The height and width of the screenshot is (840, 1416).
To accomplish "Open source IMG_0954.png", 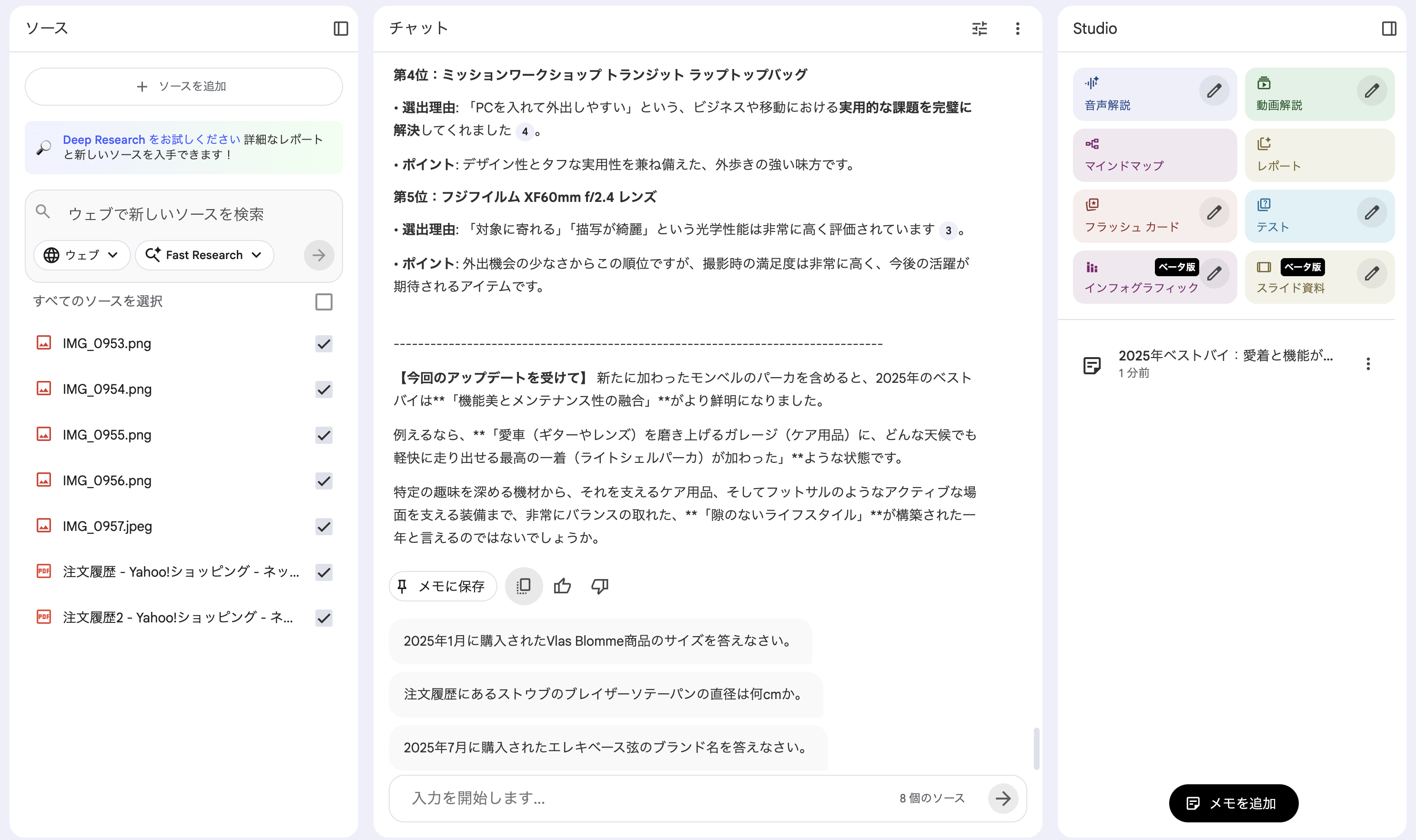I will [107, 389].
